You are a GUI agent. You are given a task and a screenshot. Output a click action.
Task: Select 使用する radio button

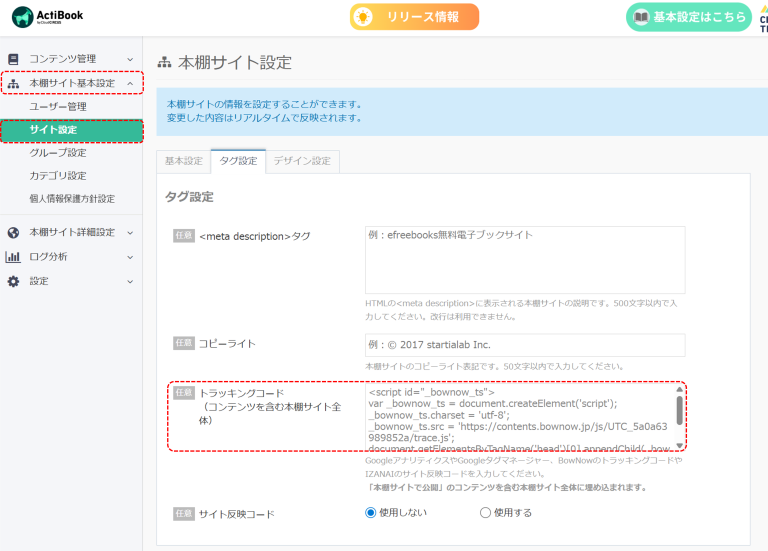(485, 513)
